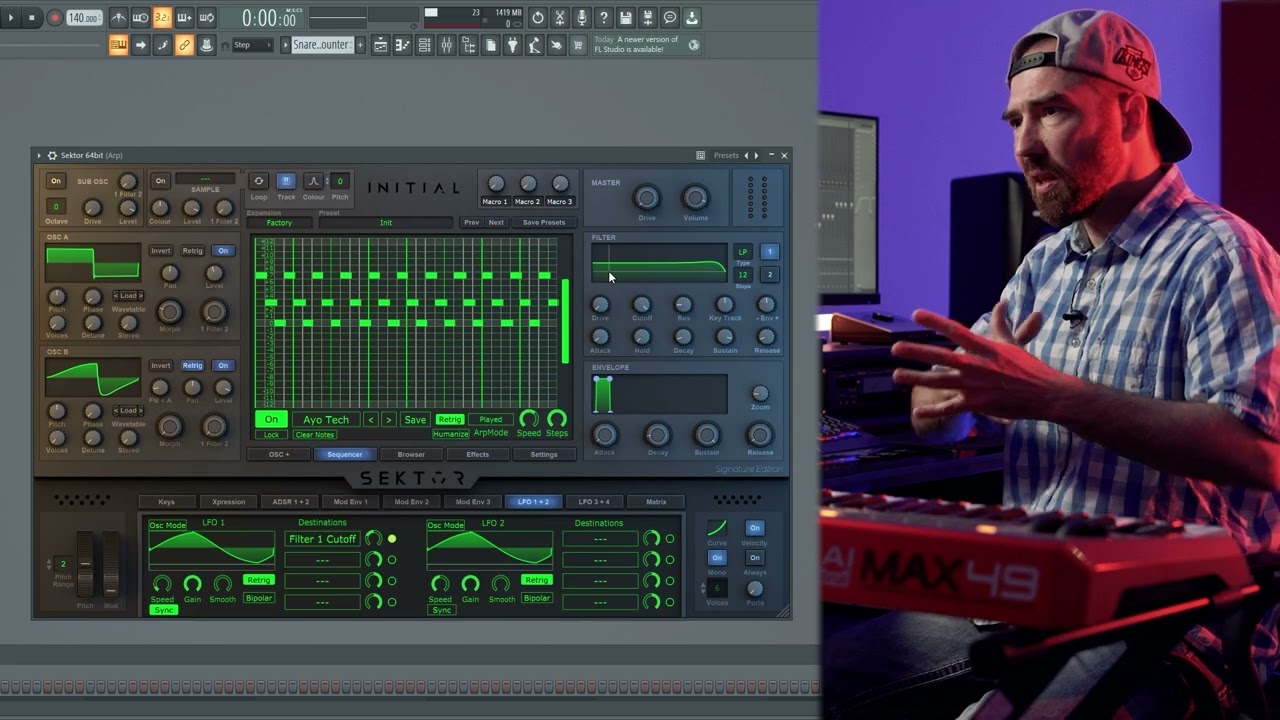Toggle Retrig for OSC B
Image resolution: width=1280 pixels, height=720 pixels.
point(192,366)
